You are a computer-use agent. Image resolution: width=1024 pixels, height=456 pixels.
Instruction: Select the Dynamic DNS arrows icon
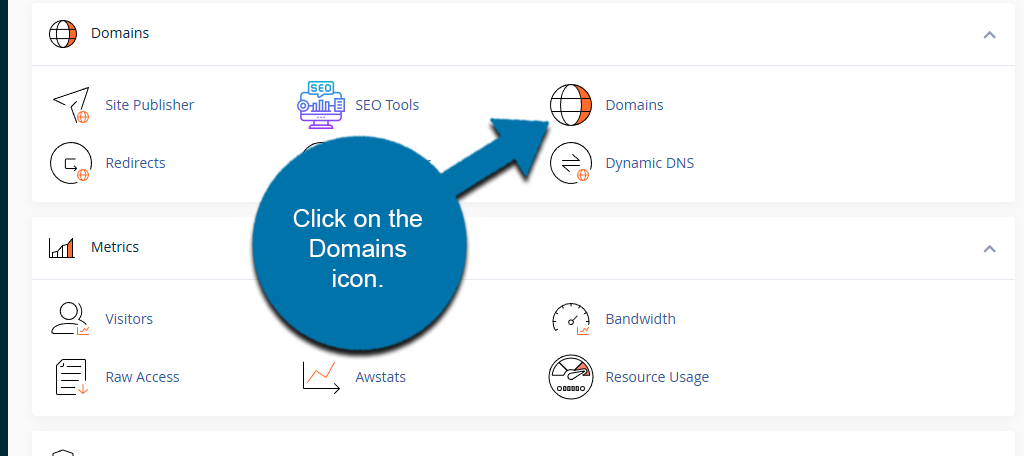tap(571, 163)
